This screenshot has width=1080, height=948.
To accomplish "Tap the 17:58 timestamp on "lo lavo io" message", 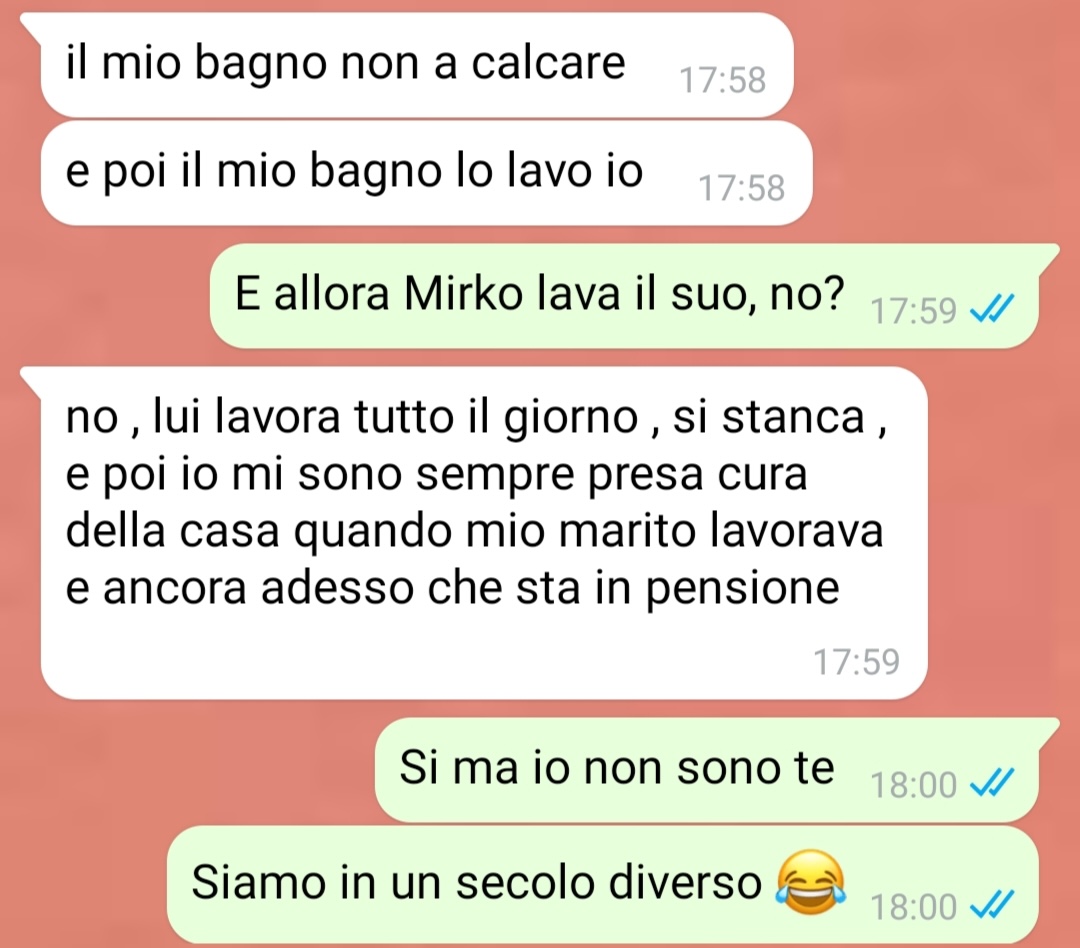I will click(742, 189).
